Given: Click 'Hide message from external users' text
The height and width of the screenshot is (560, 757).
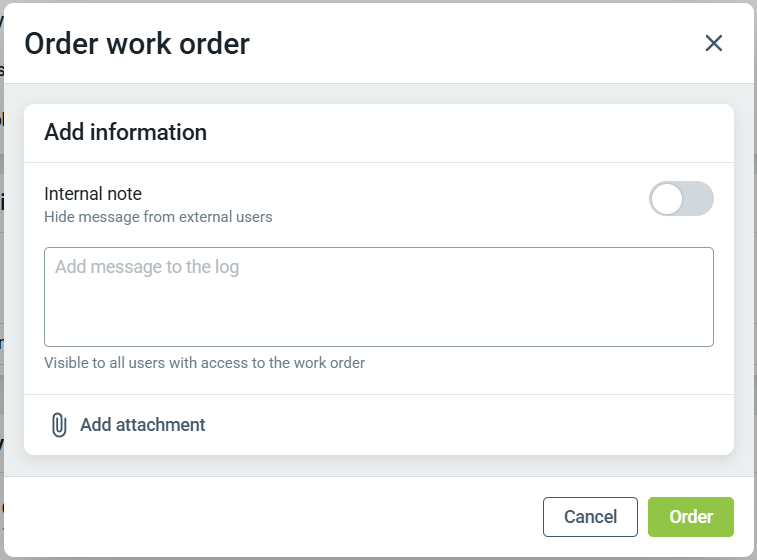Looking at the screenshot, I should 158,217.
